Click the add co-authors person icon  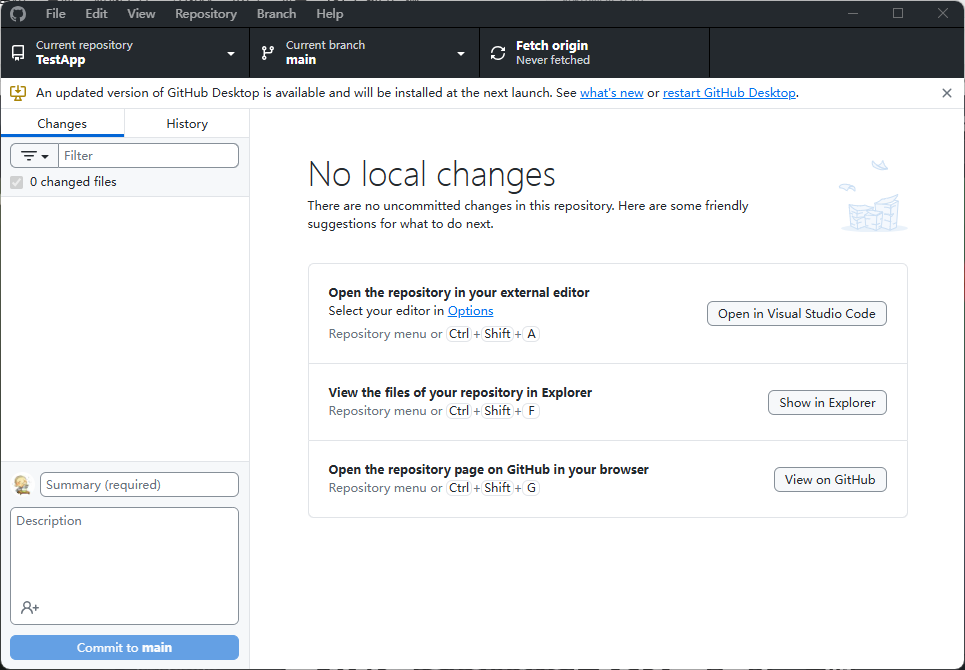pyautogui.click(x=30, y=608)
